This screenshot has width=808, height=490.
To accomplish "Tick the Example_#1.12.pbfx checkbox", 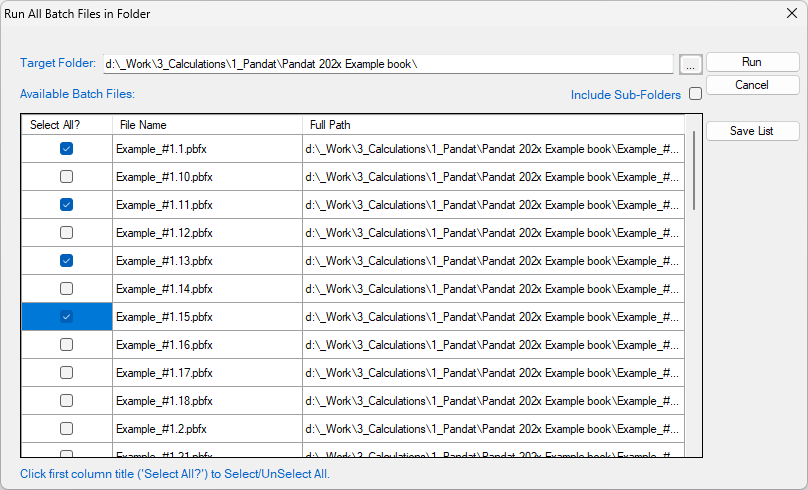I will 67,233.
